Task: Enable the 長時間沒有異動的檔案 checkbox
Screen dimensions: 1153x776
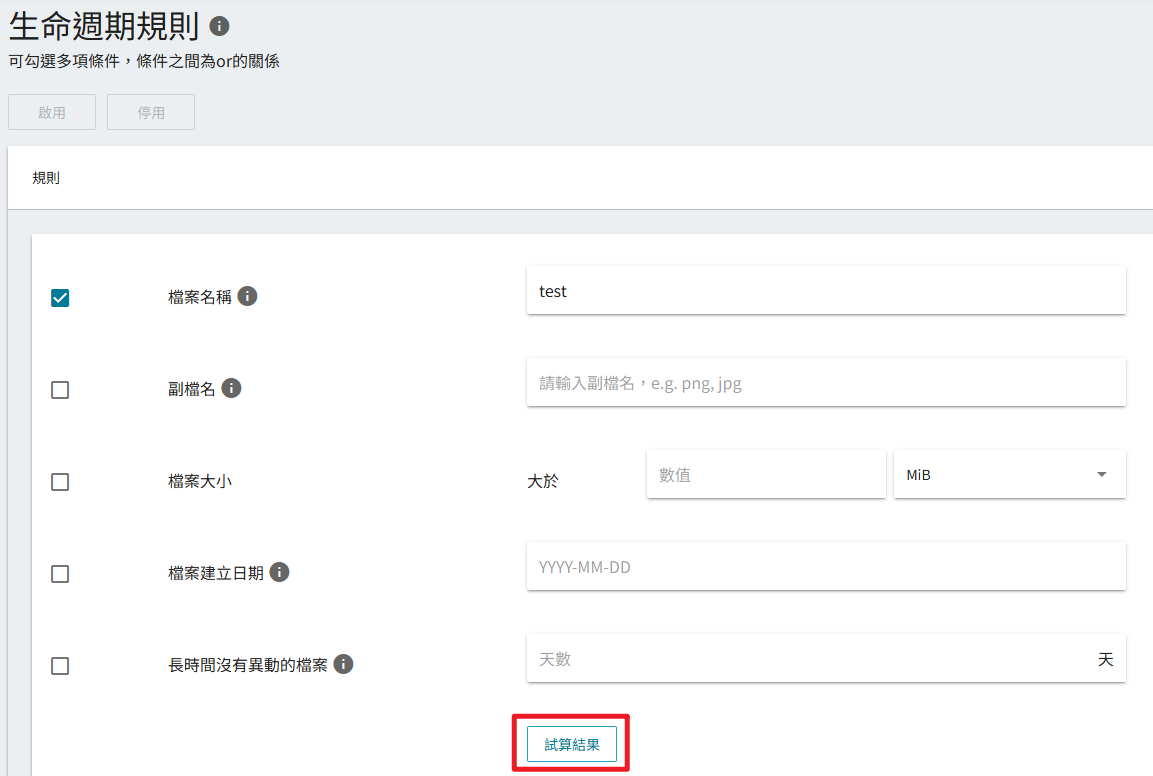Action: (x=60, y=666)
